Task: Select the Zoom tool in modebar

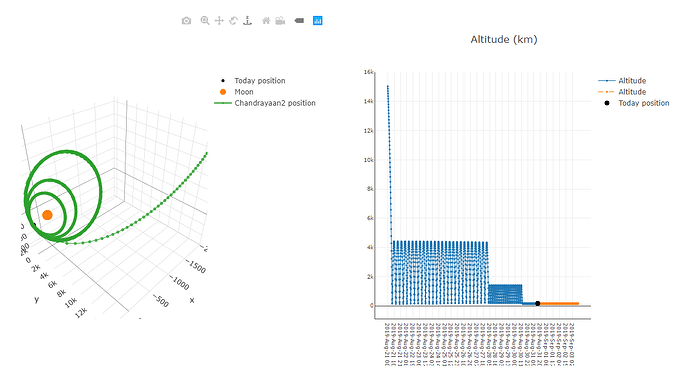Action: 205,21
